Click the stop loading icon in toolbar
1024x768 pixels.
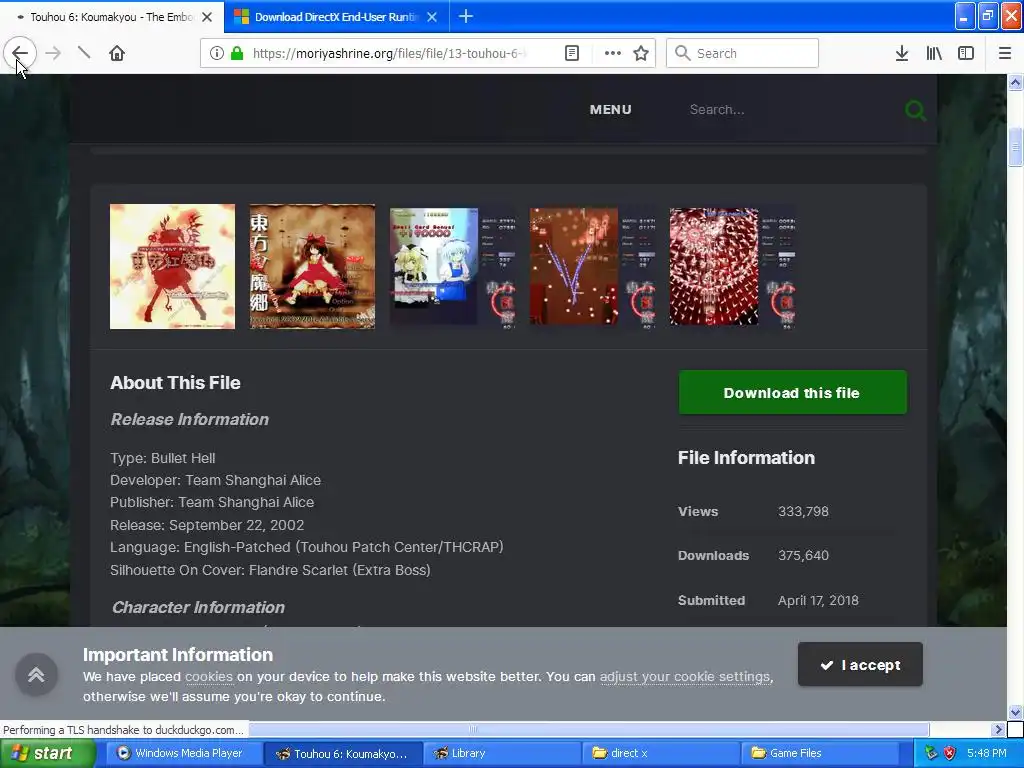(x=84, y=53)
